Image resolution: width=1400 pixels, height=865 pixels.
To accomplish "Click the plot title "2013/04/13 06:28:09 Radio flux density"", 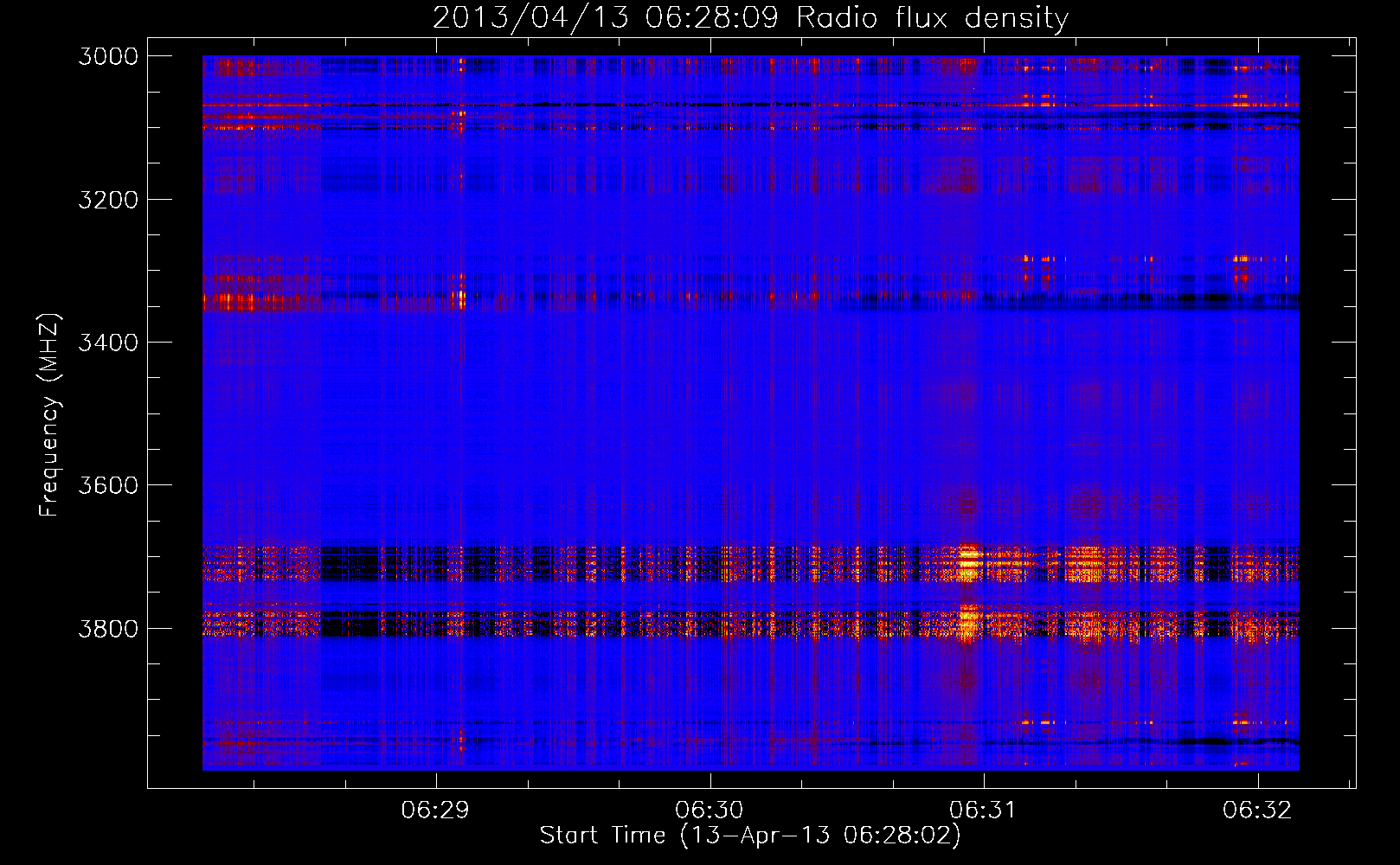I will [x=750, y=18].
